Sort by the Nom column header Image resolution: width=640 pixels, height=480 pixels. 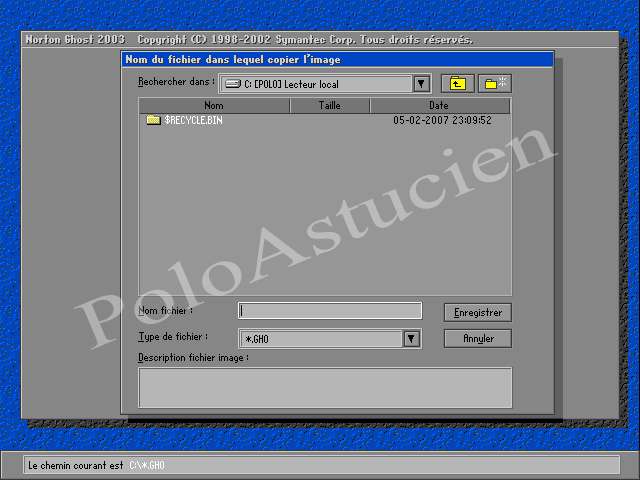click(x=215, y=106)
